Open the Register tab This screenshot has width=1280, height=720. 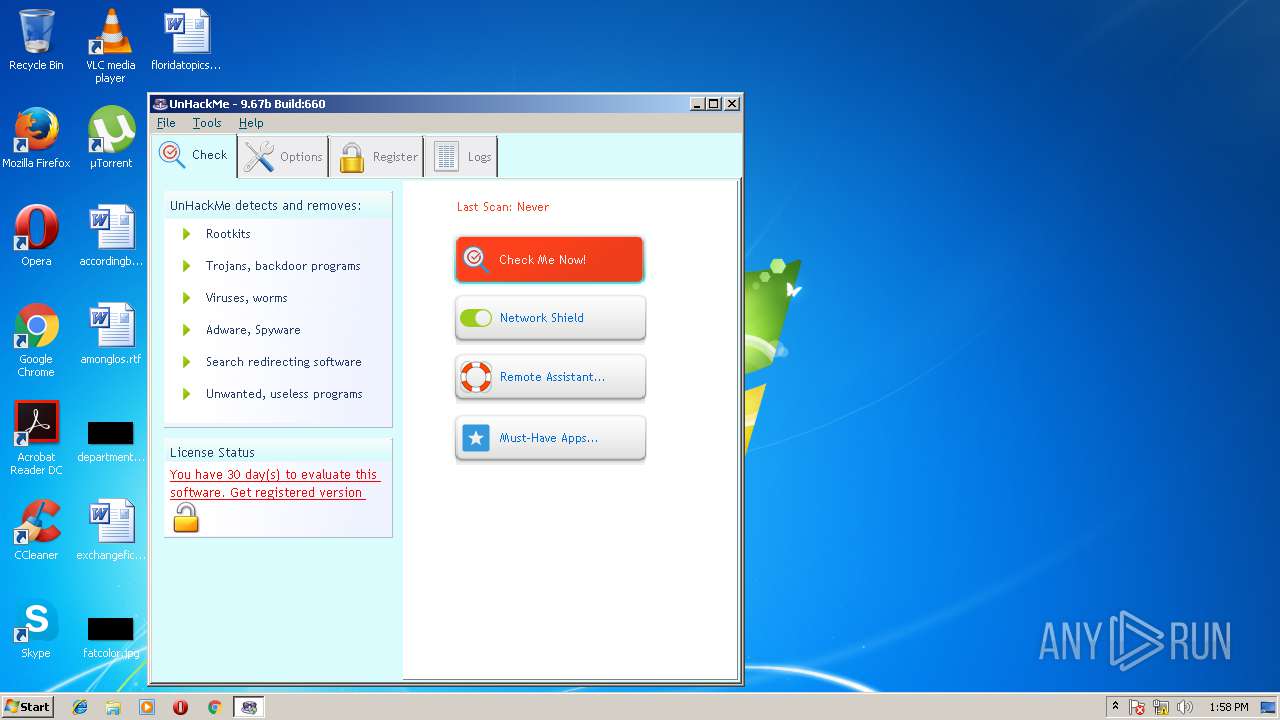click(x=378, y=157)
